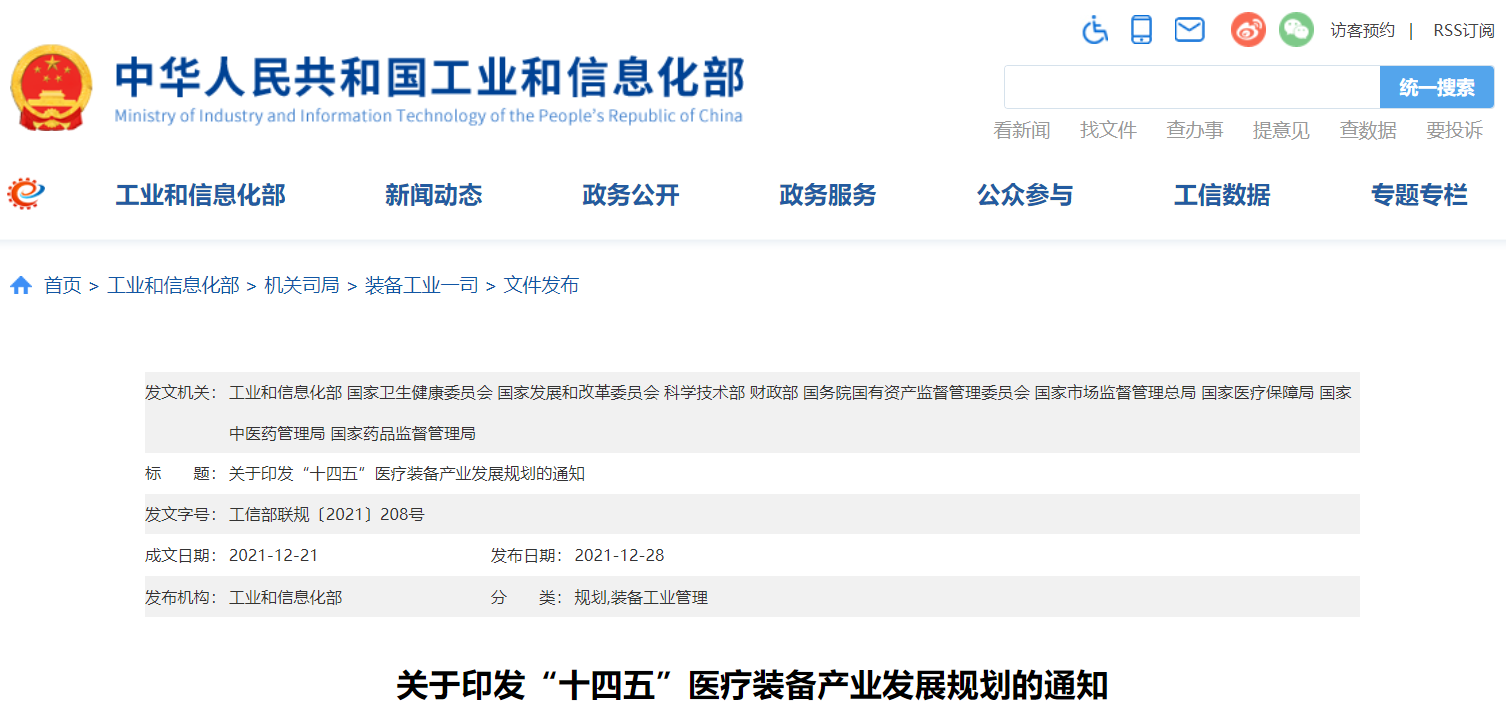The height and width of the screenshot is (711, 1506).
Task: Select 查数据 quick link
Action: pyautogui.click(x=1368, y=130)
